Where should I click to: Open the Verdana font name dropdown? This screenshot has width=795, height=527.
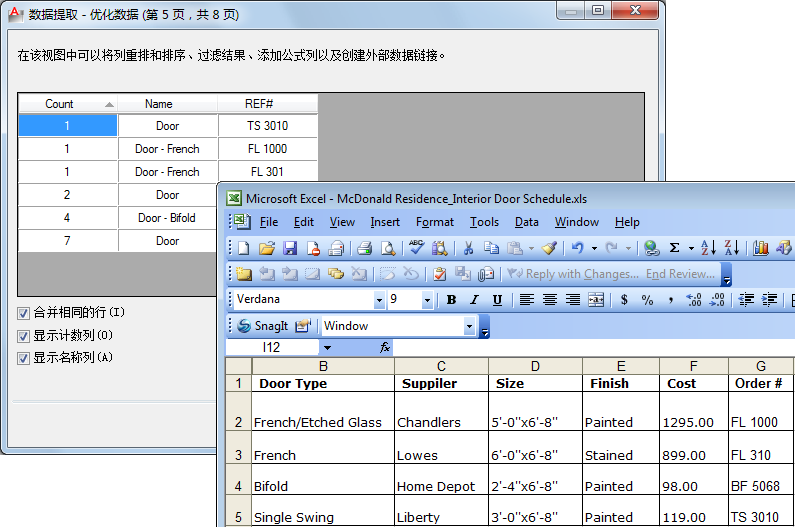coord(379,300)
